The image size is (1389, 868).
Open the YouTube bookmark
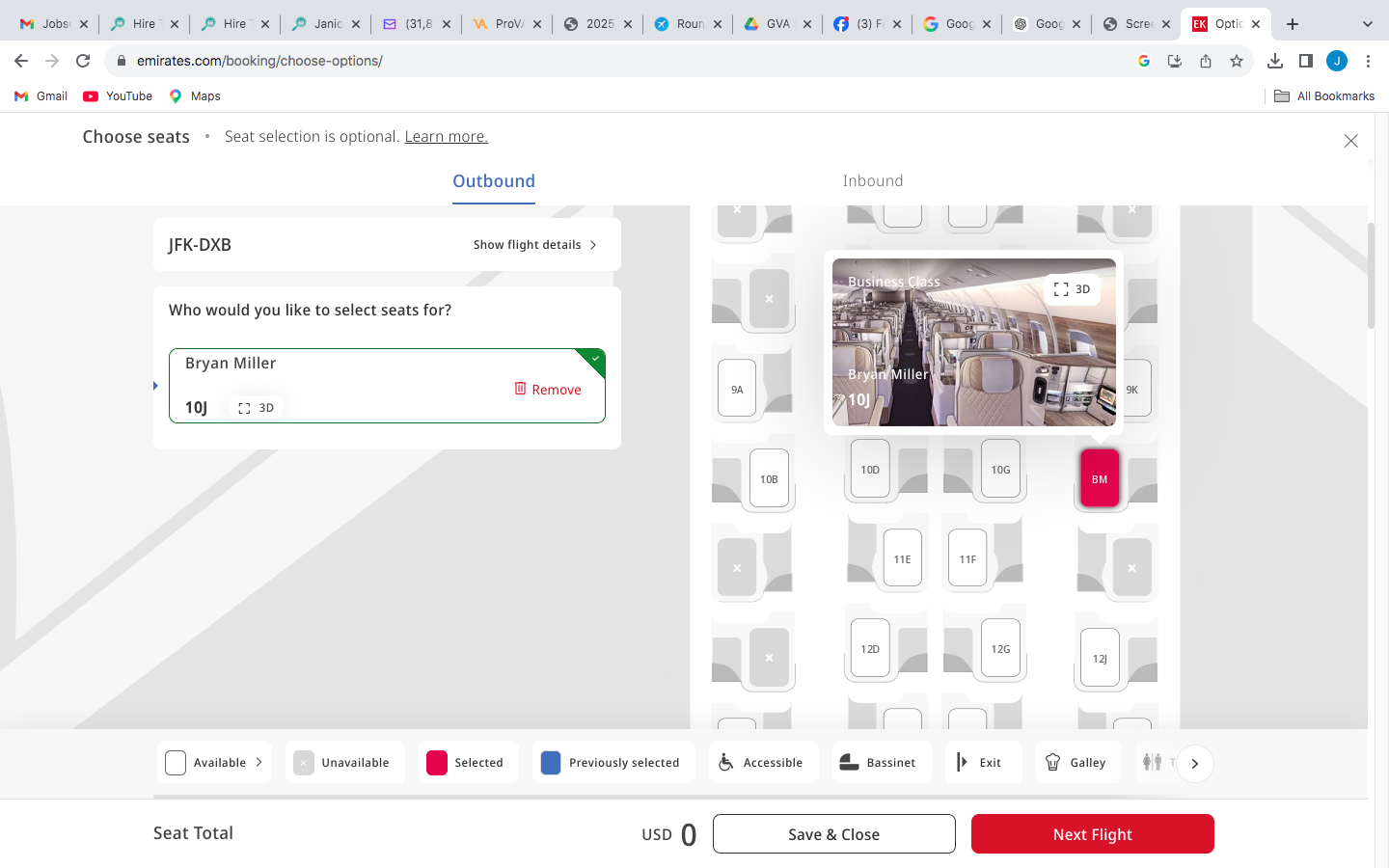click(118, 96)
